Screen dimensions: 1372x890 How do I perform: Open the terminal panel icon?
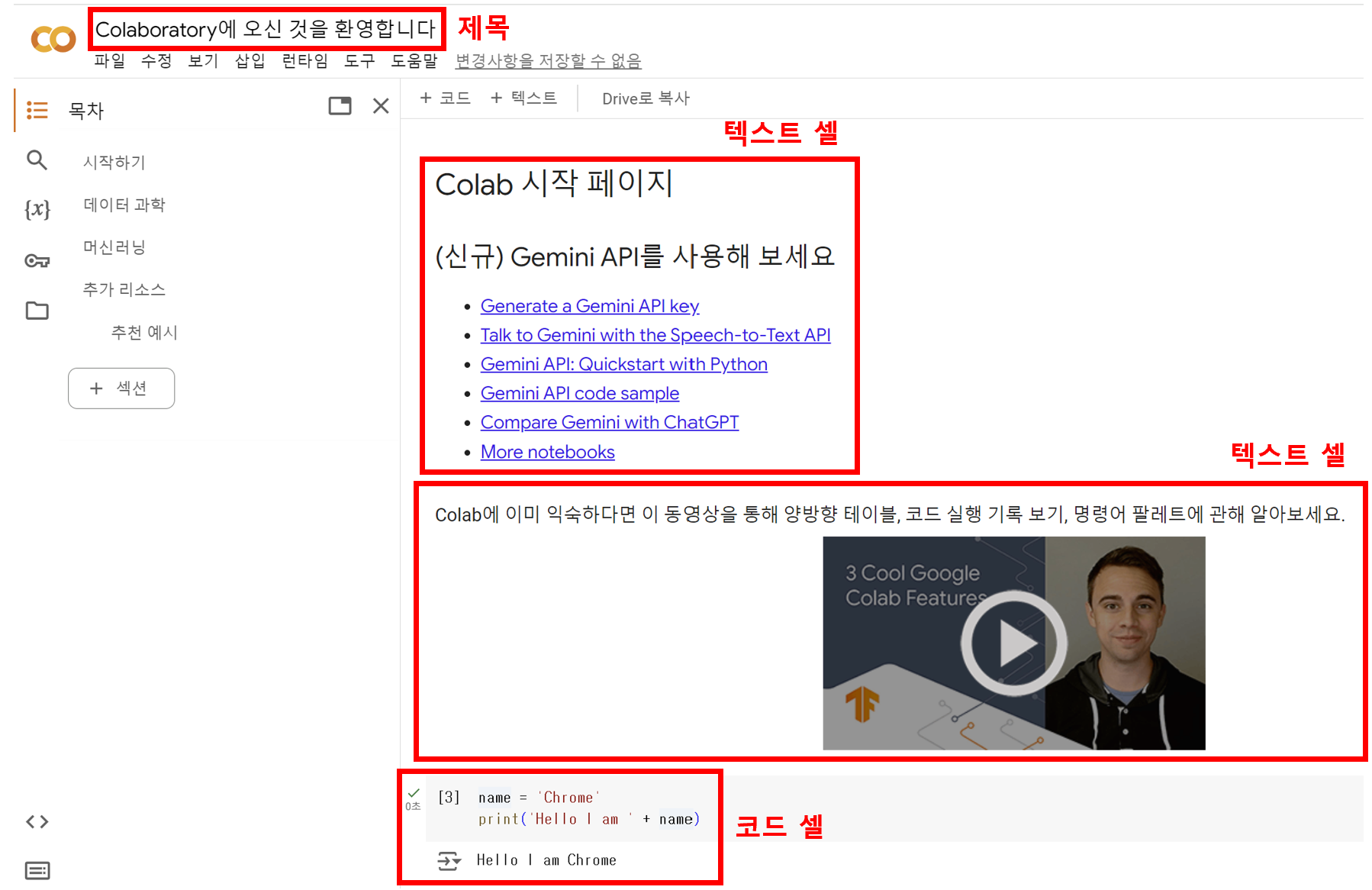pyautogui.click(x=37, y=871)
